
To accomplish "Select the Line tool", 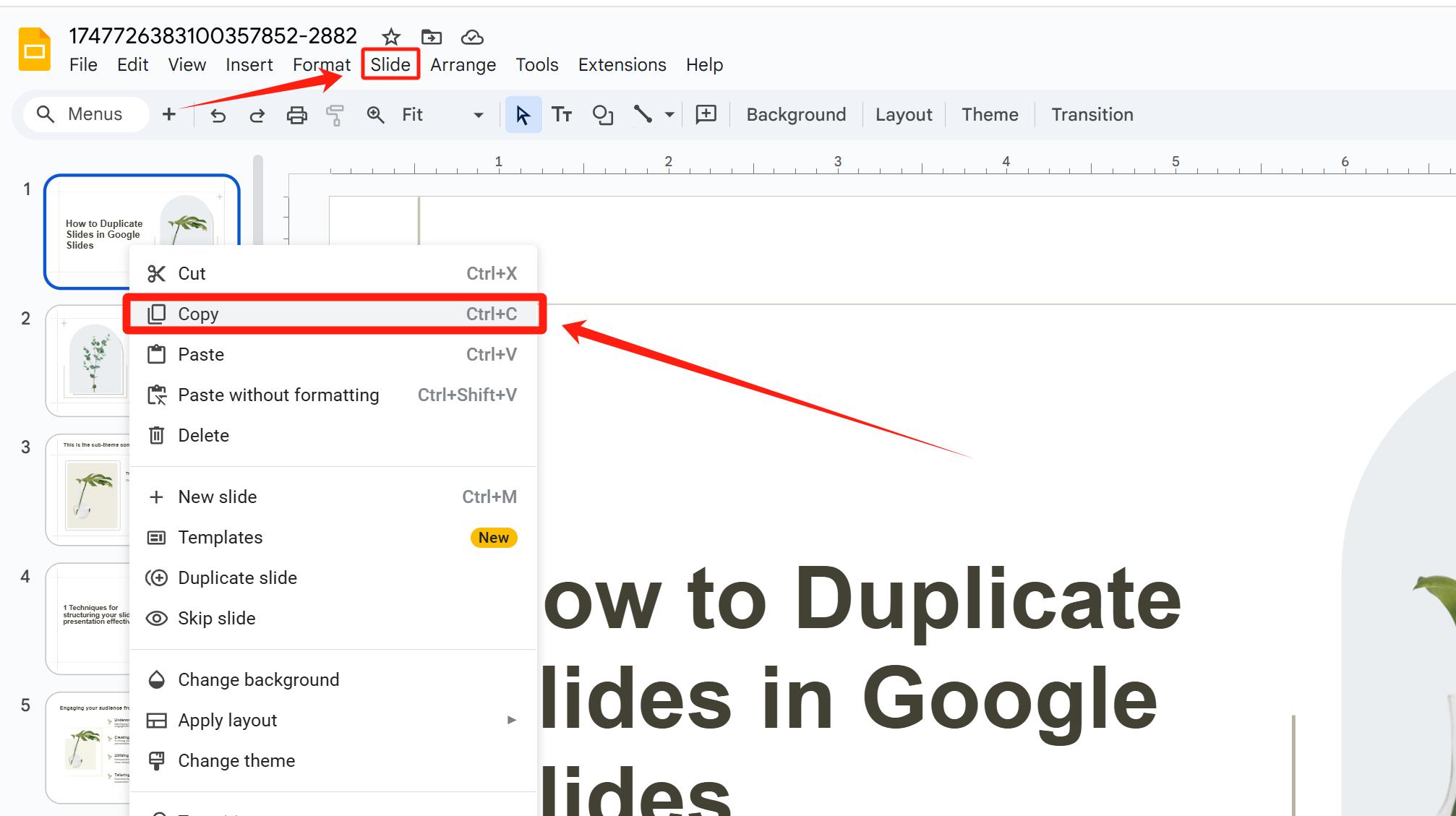I will 643,114.
